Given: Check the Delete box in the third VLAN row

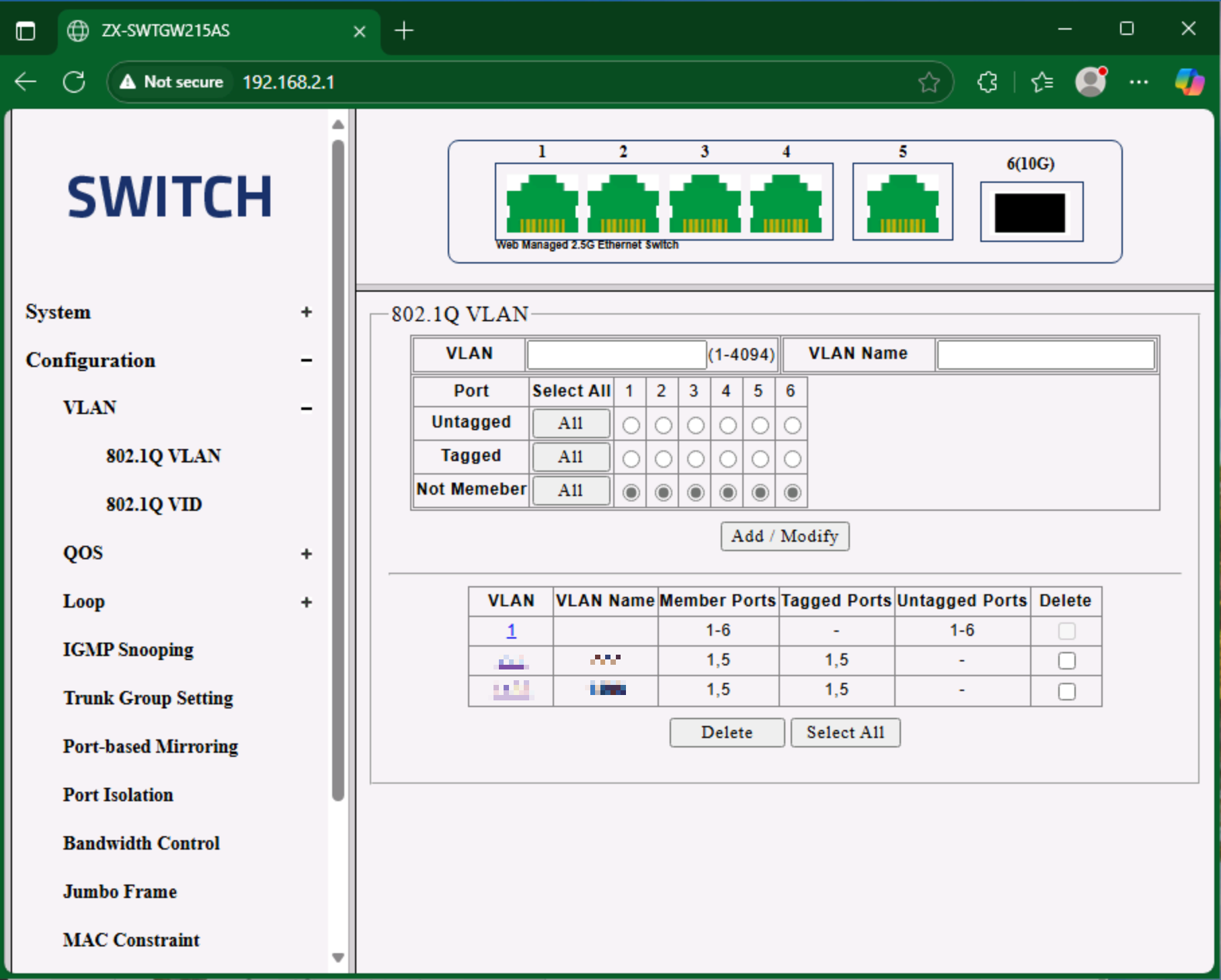Looking at the screenshot, I should tap(1066, 691).
